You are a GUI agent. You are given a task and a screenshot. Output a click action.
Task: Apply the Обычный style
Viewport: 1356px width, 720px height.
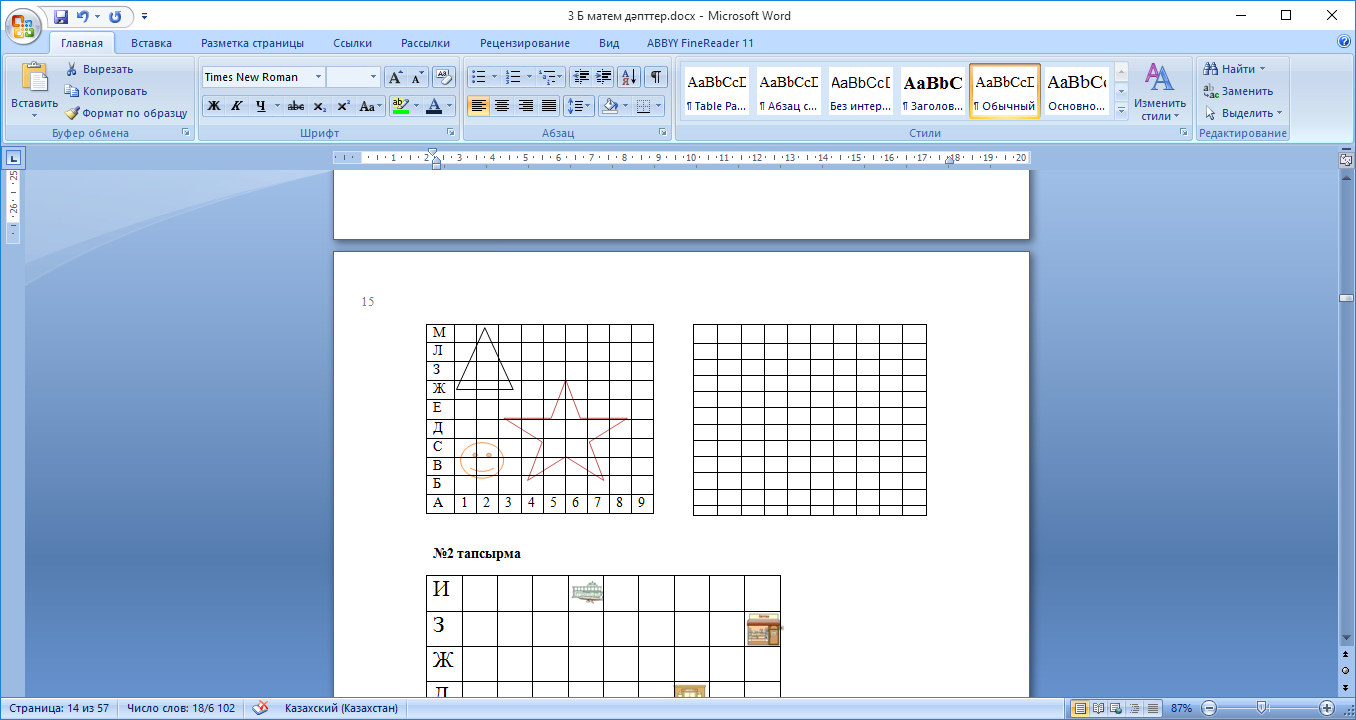1005,91
